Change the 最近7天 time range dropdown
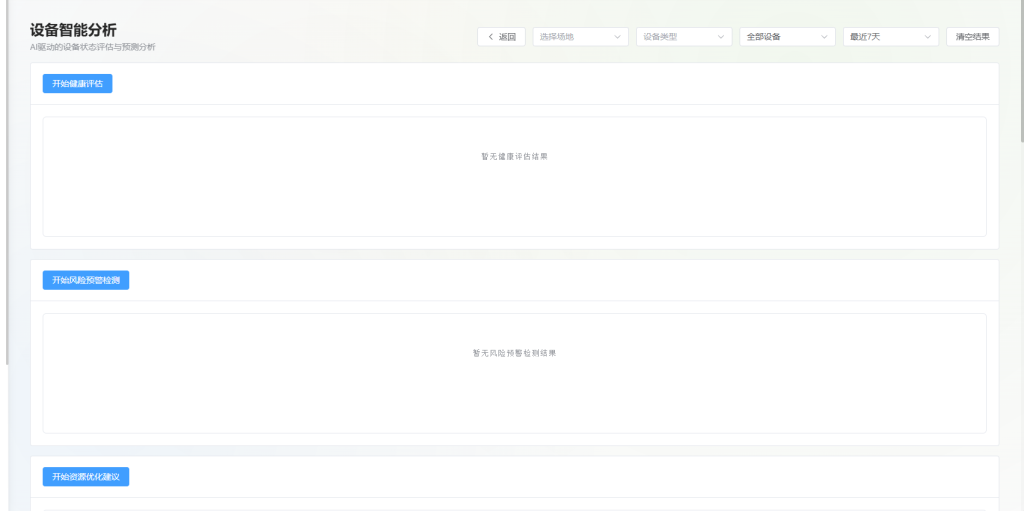1024x511 pixels. coord(890,37)
